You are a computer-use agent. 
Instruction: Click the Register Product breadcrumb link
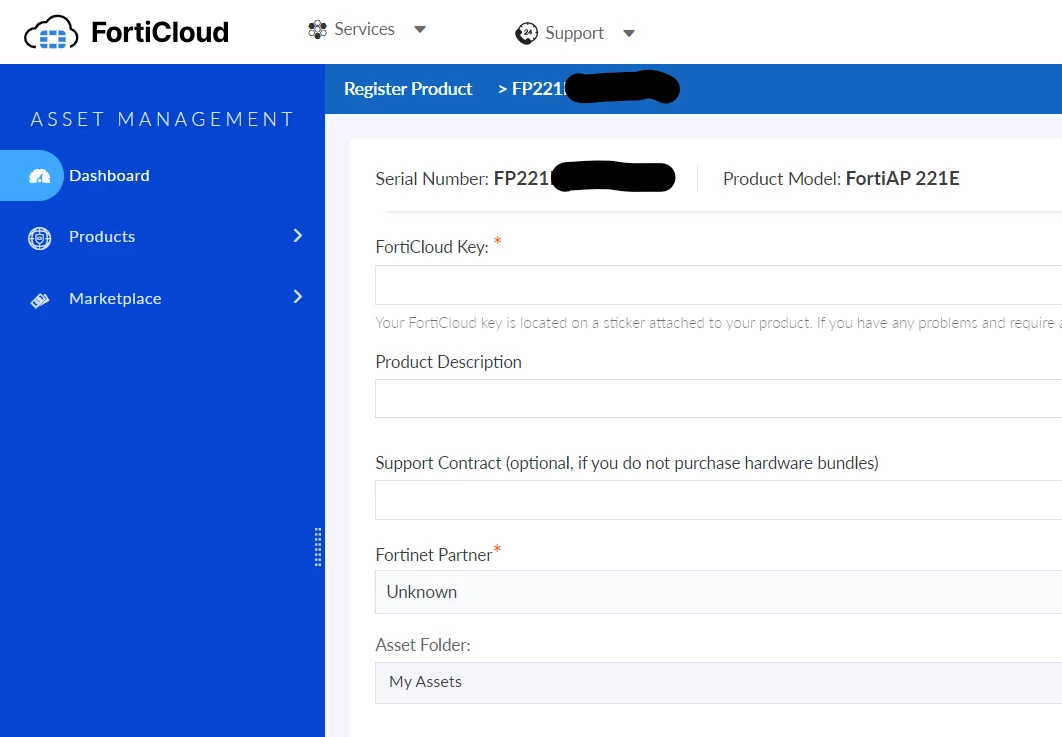pyautogui.click(x=408, y=89)
